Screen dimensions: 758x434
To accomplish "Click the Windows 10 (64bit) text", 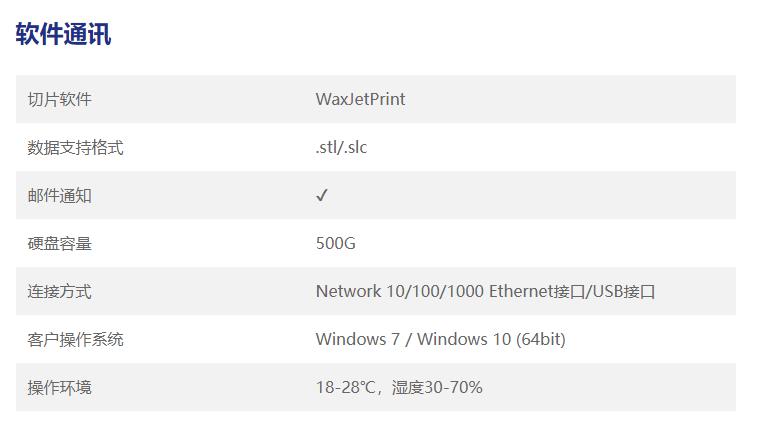I will 491,339.
